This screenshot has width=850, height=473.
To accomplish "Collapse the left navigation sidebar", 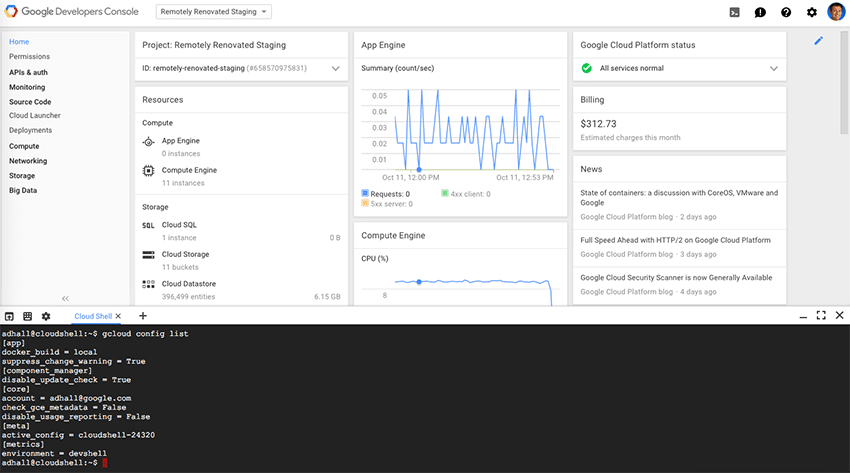I will point(65,298).
